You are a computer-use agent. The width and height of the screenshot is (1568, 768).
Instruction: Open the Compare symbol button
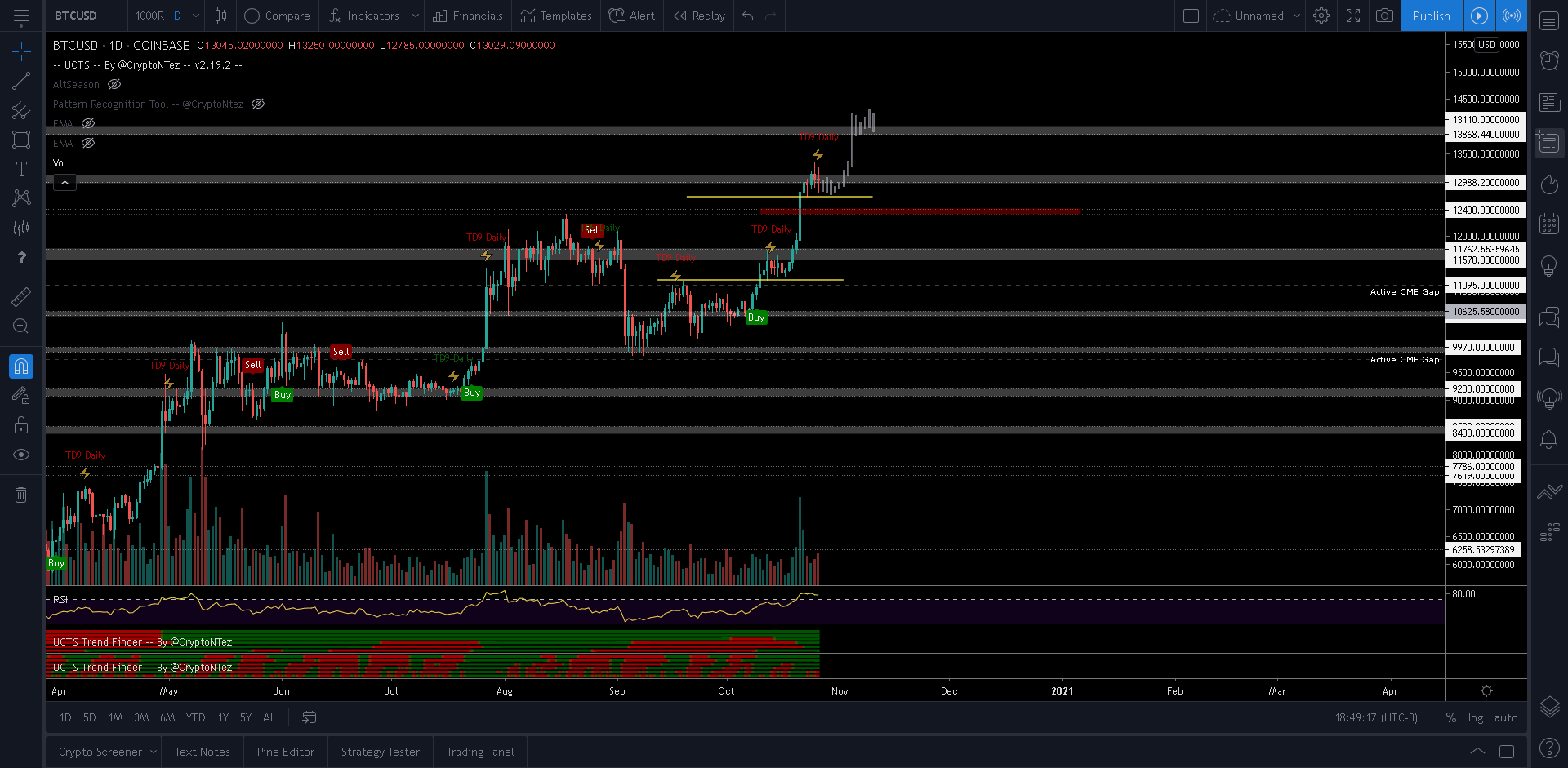(278, 16)
